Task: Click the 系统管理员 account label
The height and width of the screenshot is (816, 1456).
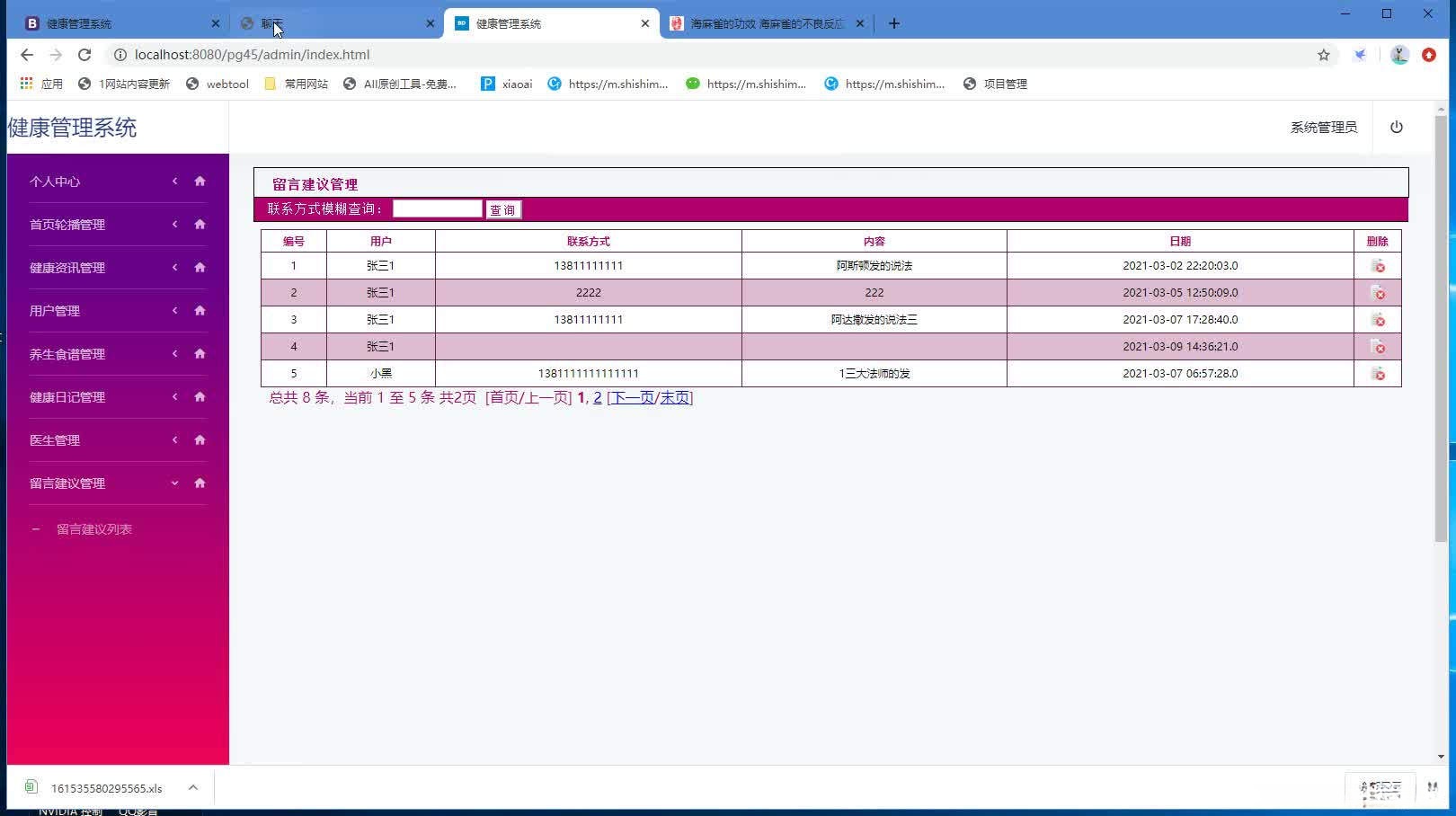Action: coord(1324,128)
